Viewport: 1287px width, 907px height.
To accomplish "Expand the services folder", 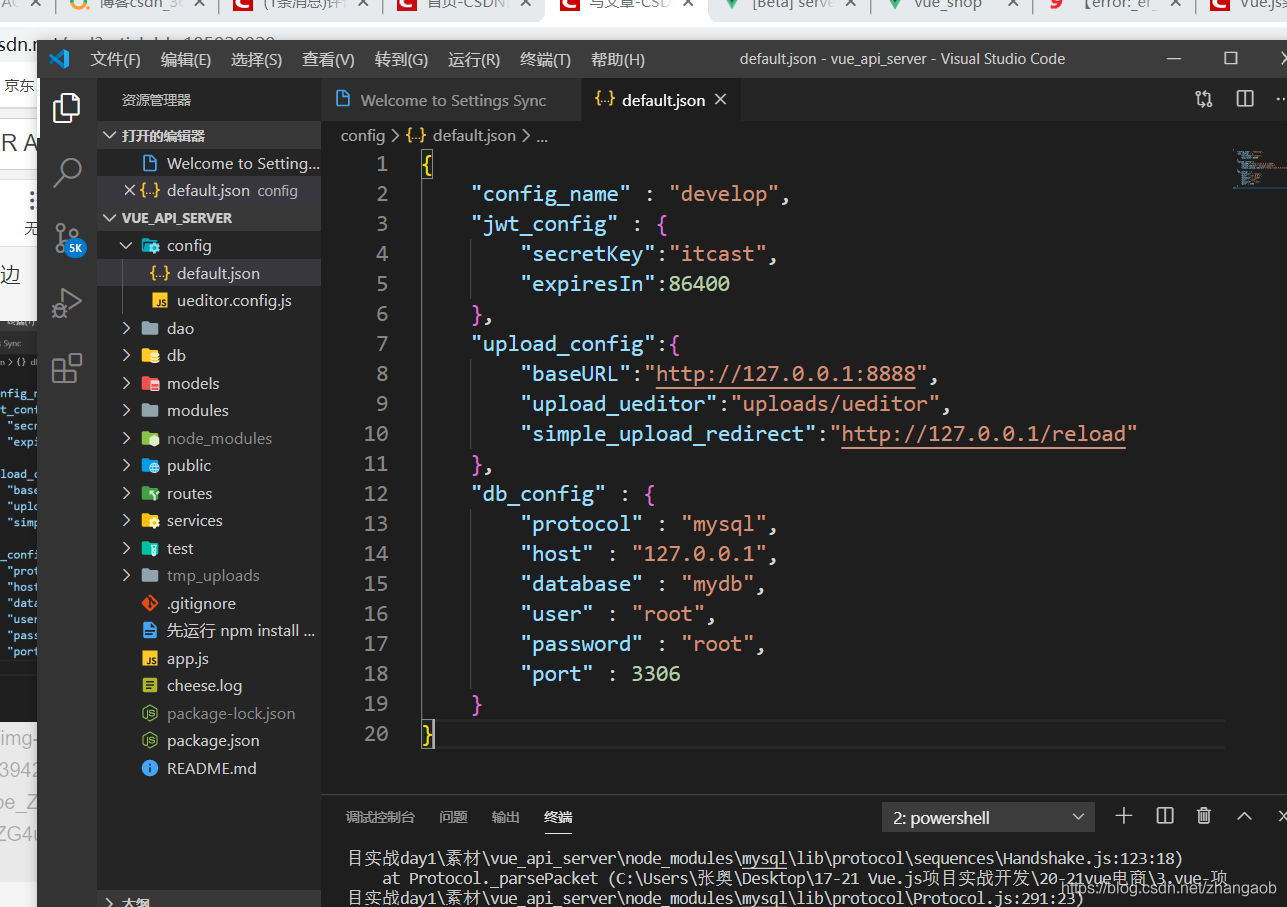I will click(209, 520).
